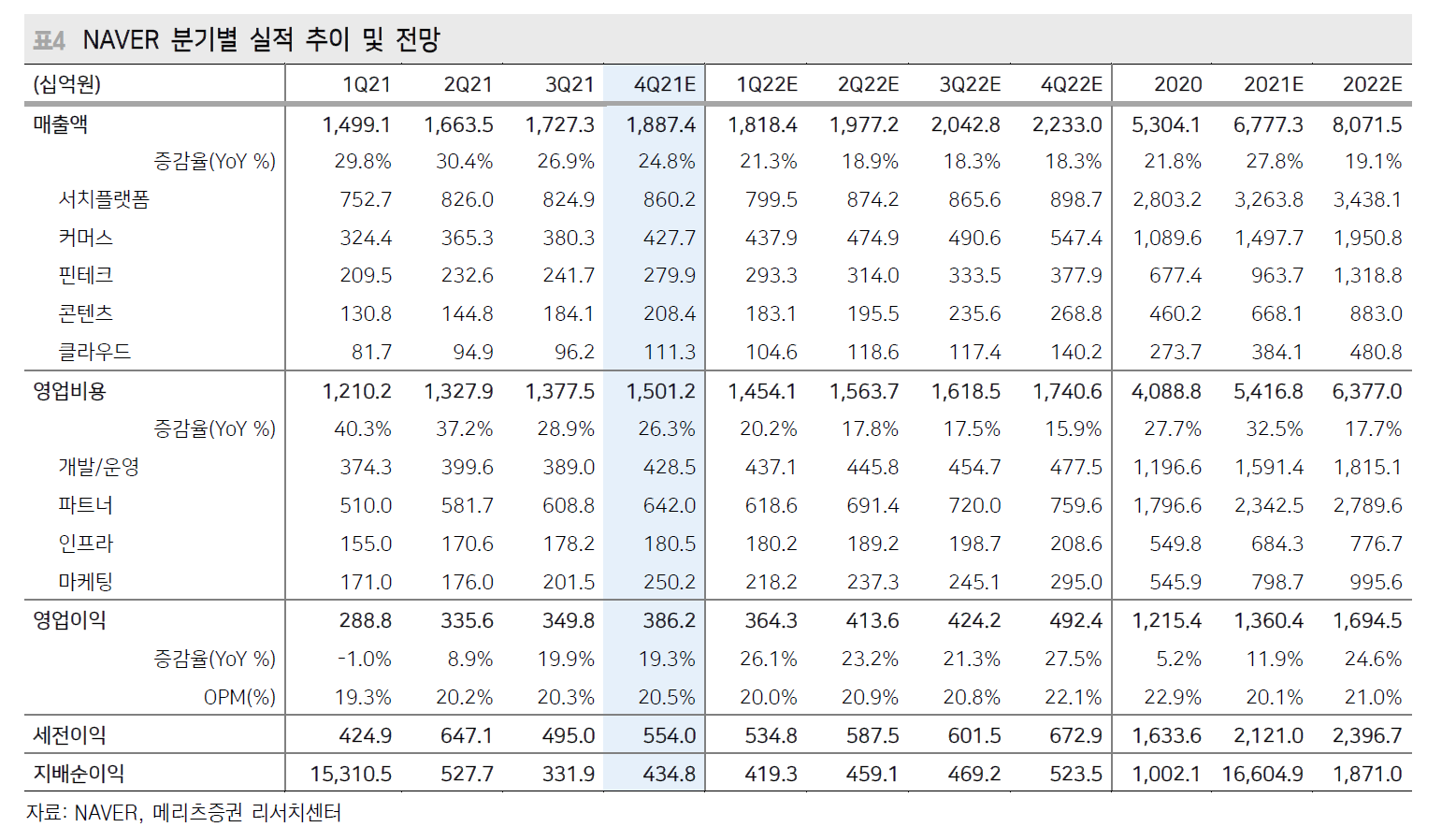Click 세전이익 2022E value '2,396.7'
The width and height of the screenshot is (1456, 827).
tap(1367, 735)
